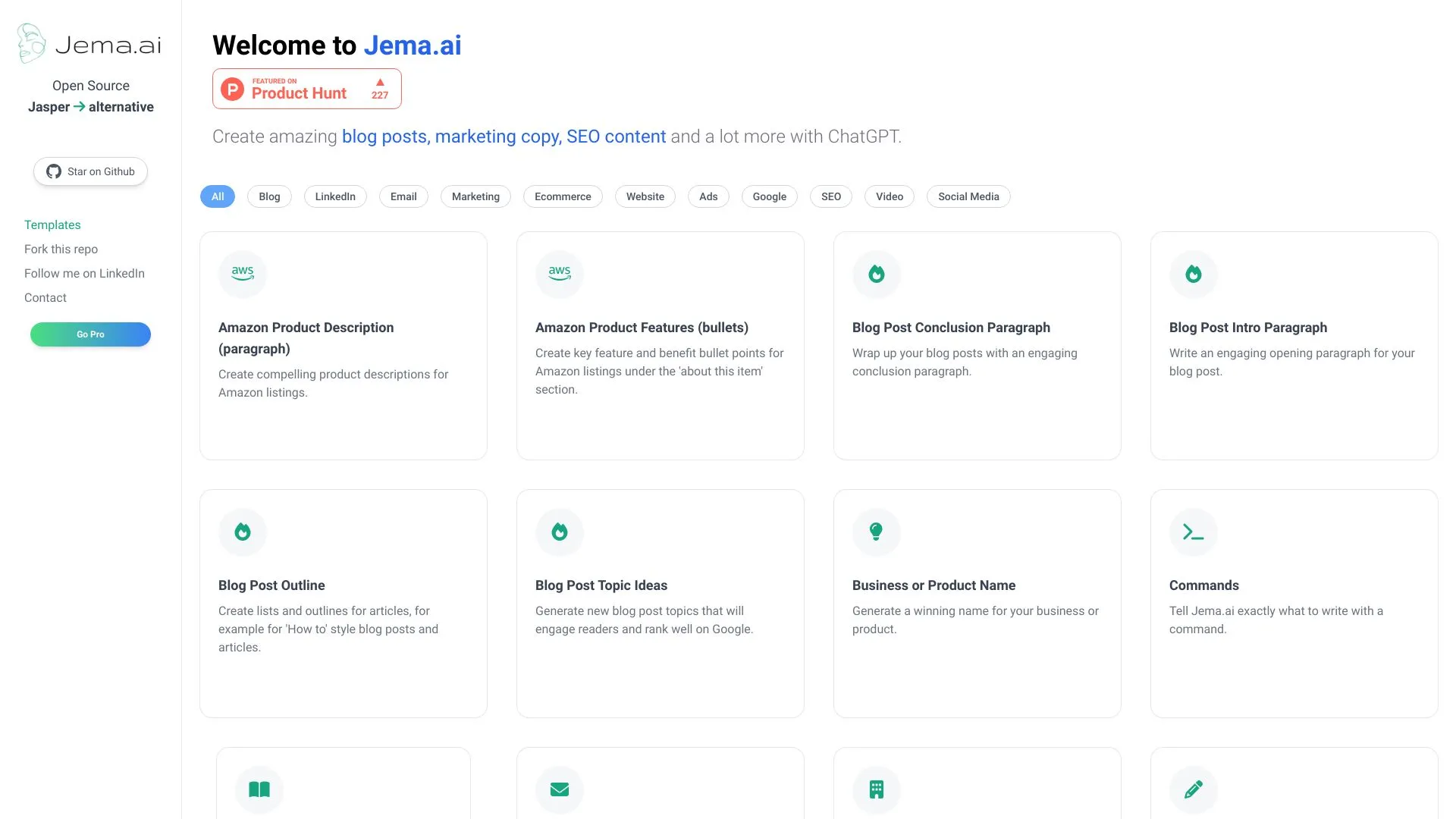Click the flame icon on Blog Post Conclusion Paragraph
The height and width of the screenshot is (819, 1456).
(876, 274)
